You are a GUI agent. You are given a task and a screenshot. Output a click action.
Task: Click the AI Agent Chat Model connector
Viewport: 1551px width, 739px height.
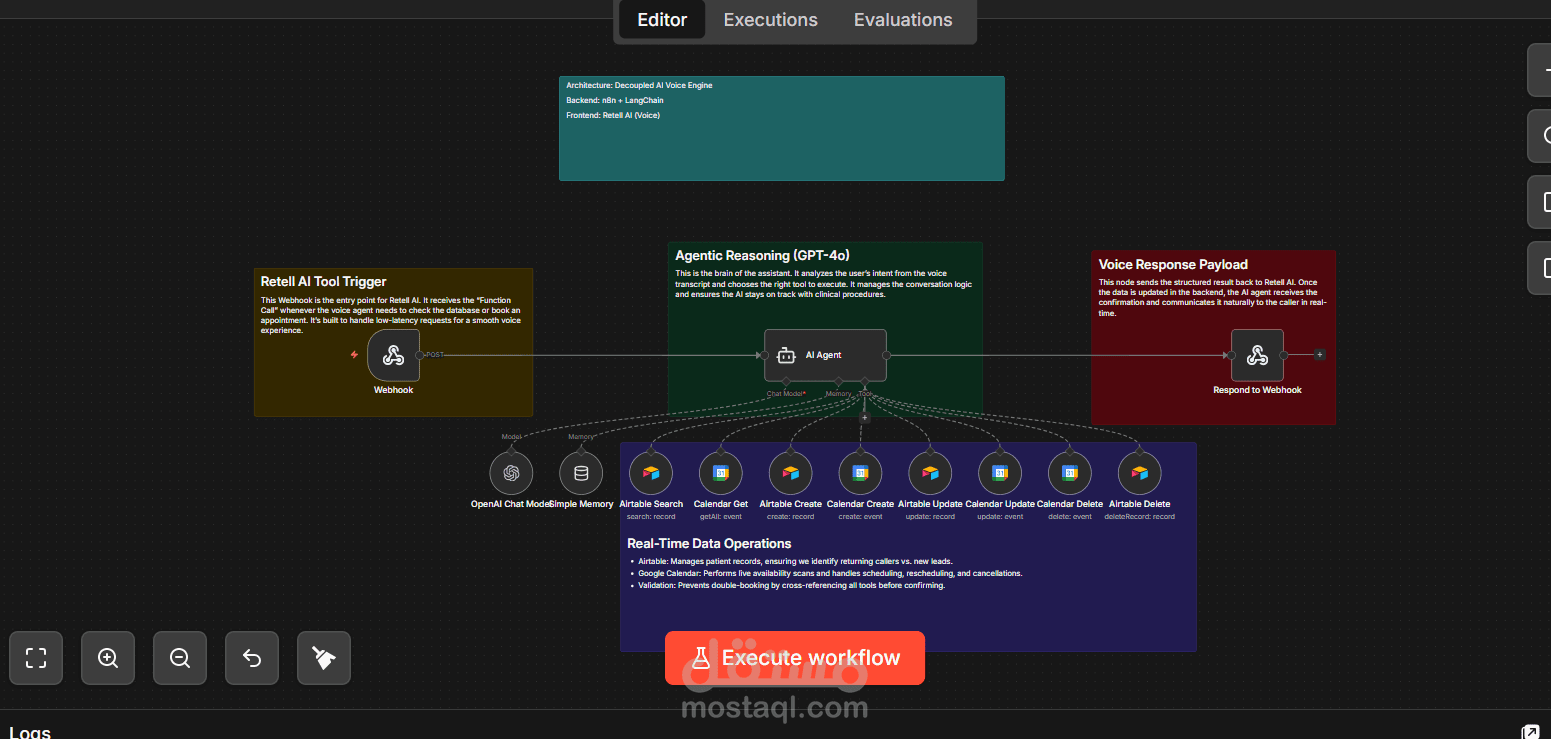[x=786, y=381]
